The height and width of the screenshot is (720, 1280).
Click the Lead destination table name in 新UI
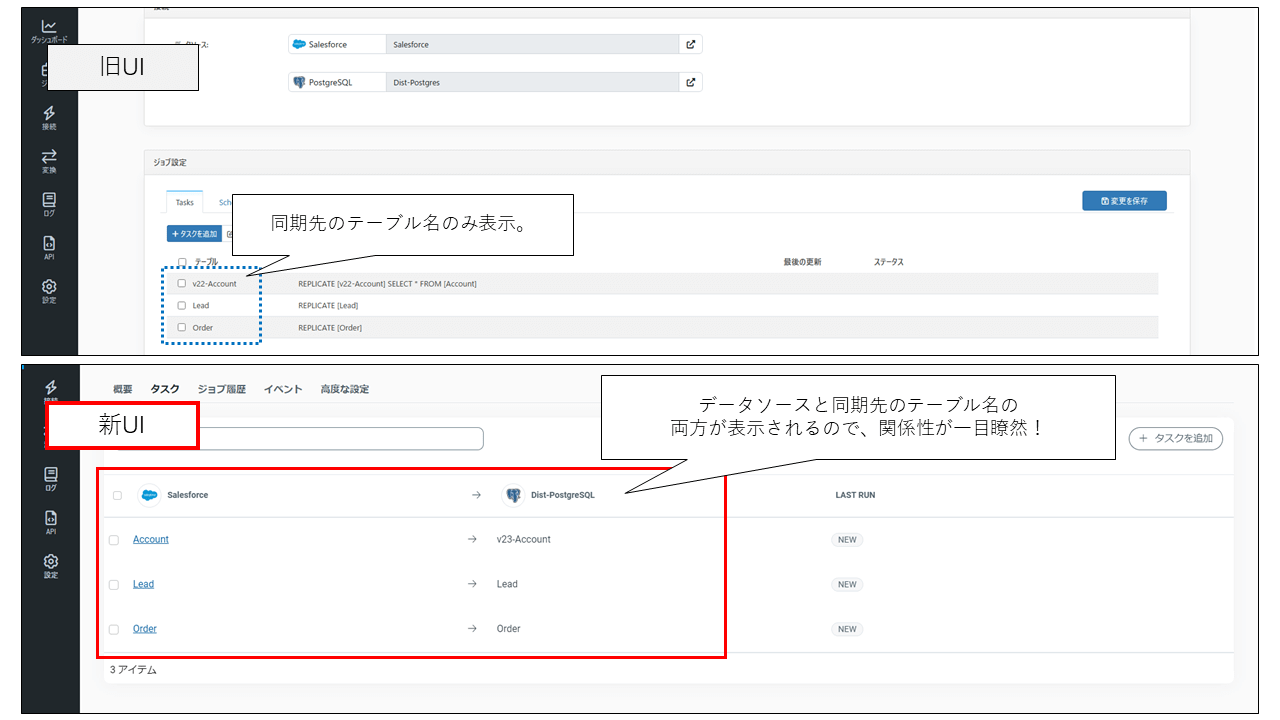pos(507,584)
